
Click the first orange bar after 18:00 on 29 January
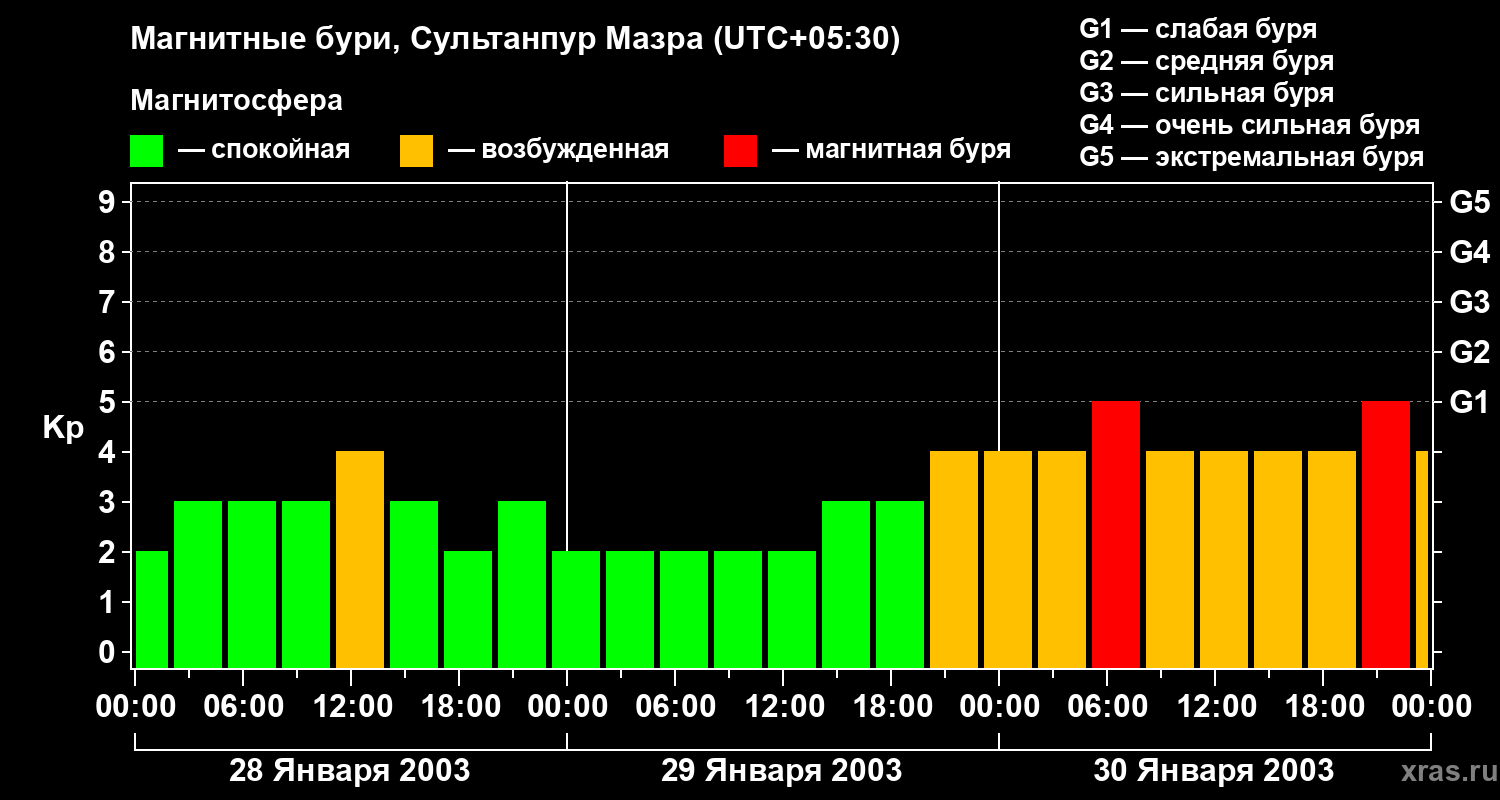(954, 560)
